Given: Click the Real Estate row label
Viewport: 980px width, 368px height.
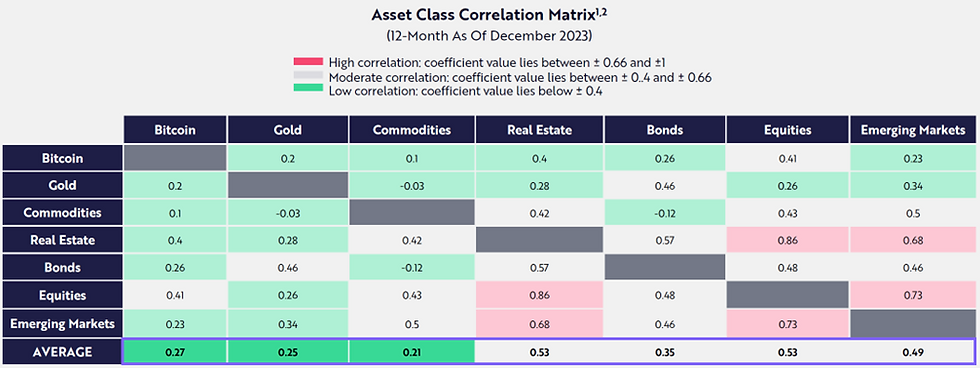Looking at the screenshot, I should click(x=62, y=241).
